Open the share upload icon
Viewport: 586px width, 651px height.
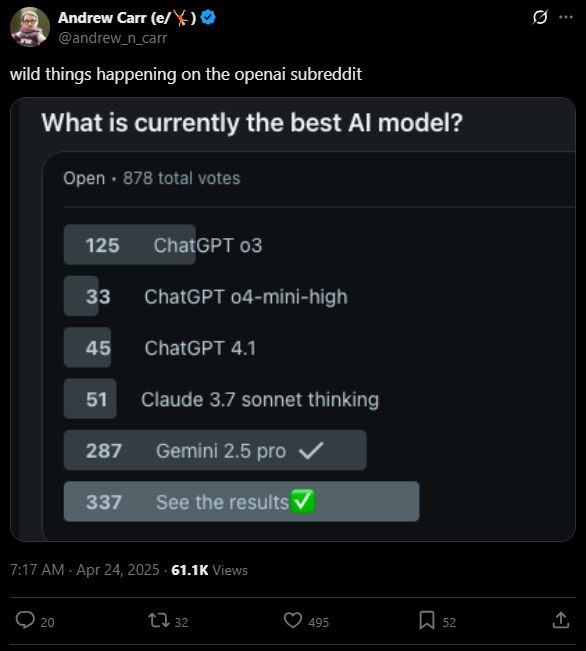click(561, 620)
